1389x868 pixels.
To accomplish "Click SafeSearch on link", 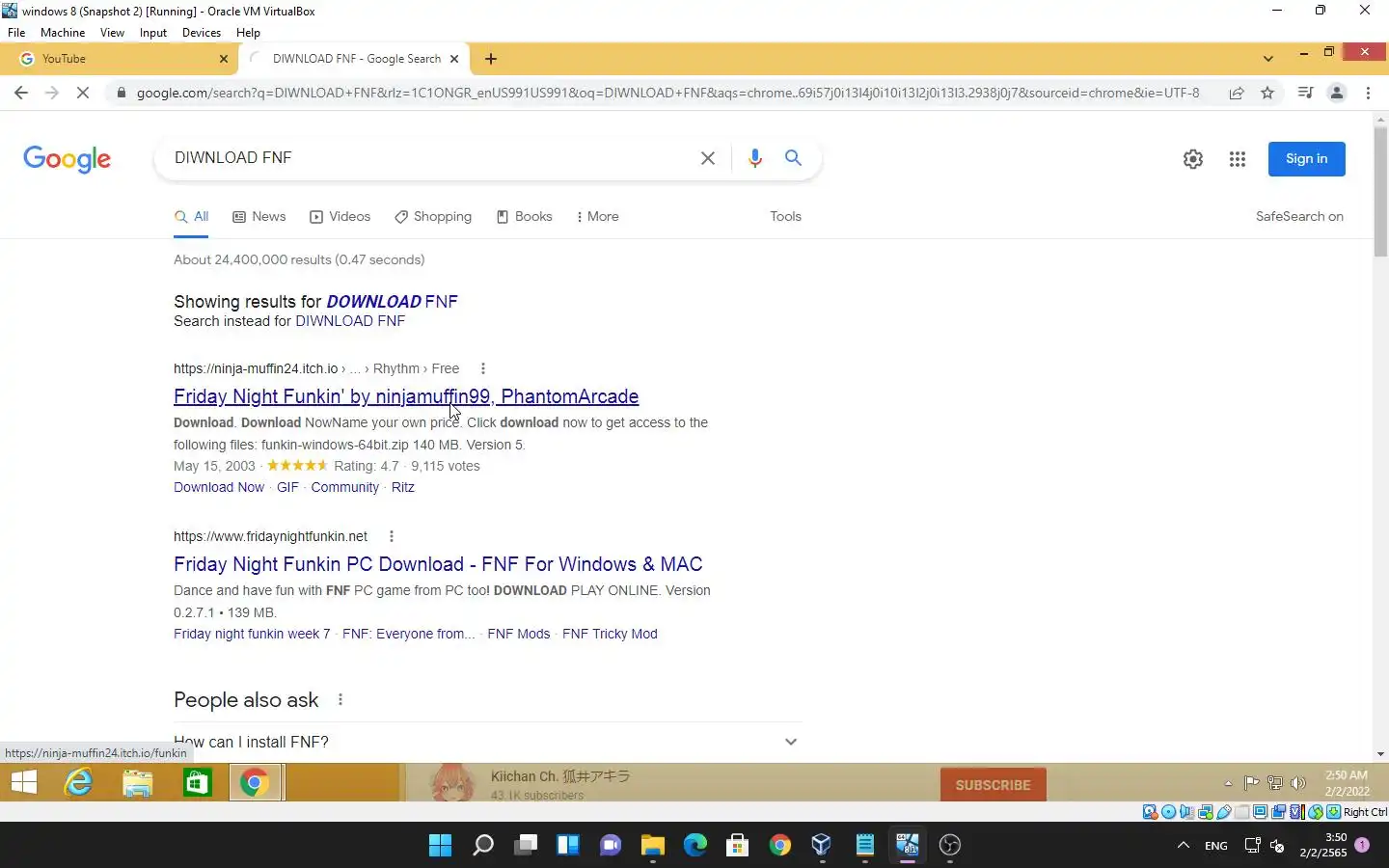I will pyautogui.click(x=1299, y=217).
